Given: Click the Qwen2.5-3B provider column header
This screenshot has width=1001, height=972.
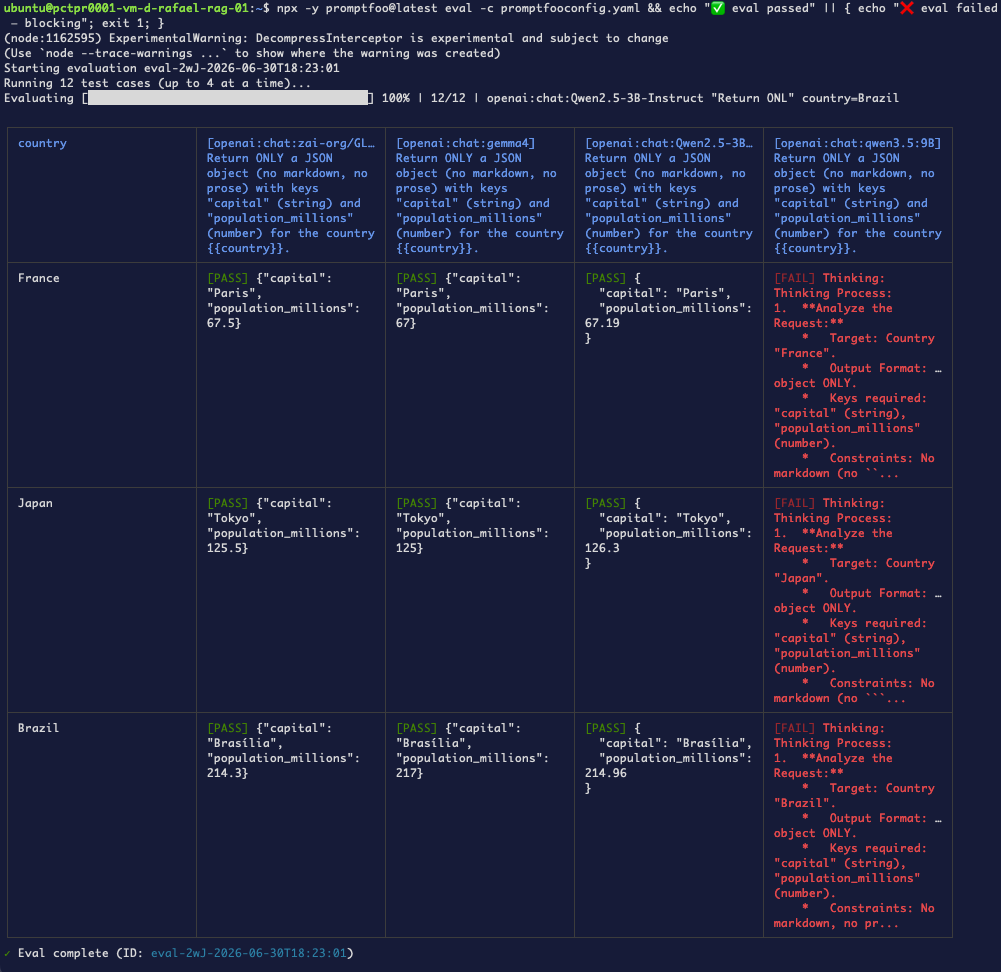Looking at the screenshot, I should coord(668,195).
